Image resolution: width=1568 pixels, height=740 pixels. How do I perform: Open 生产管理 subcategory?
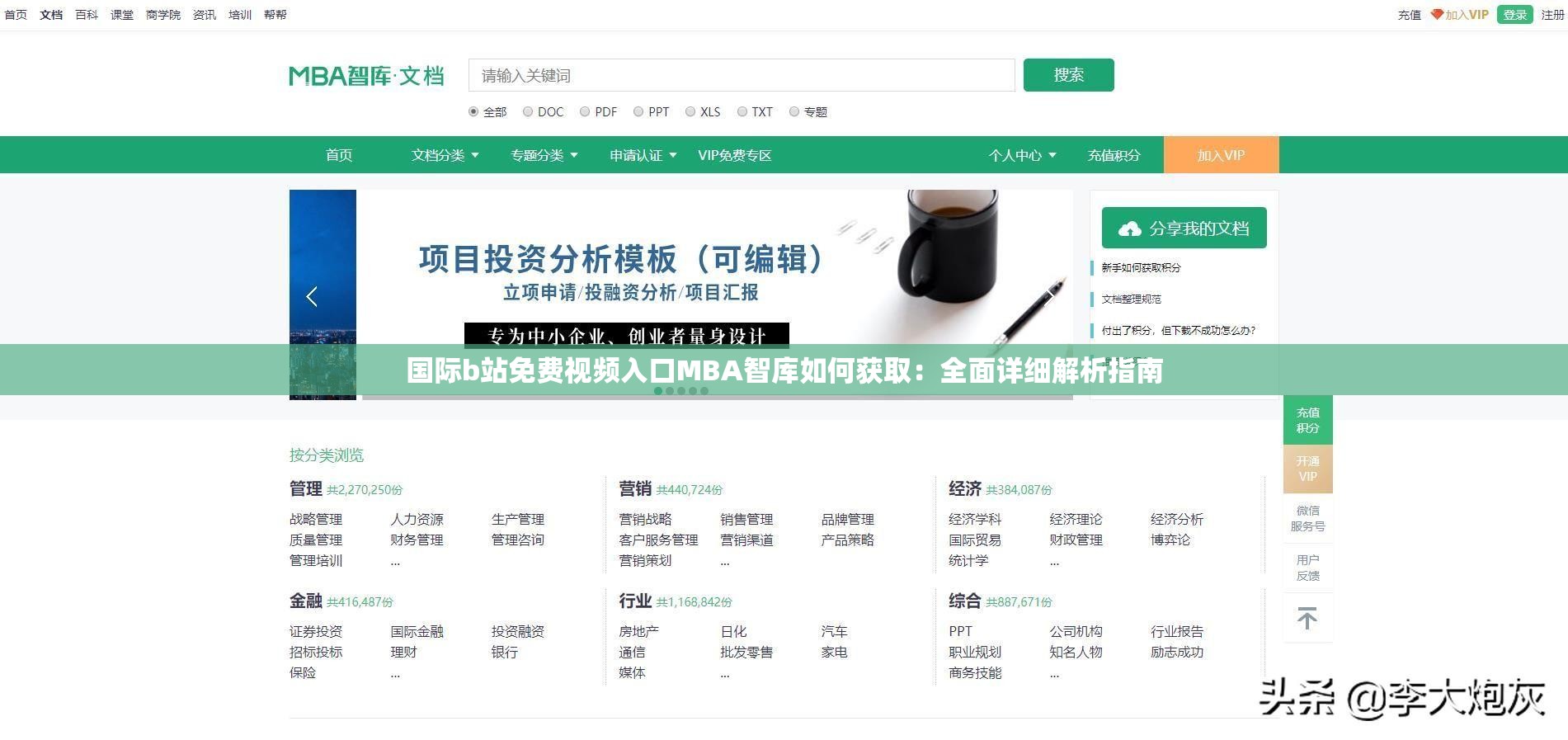click(x=518, y=519)
